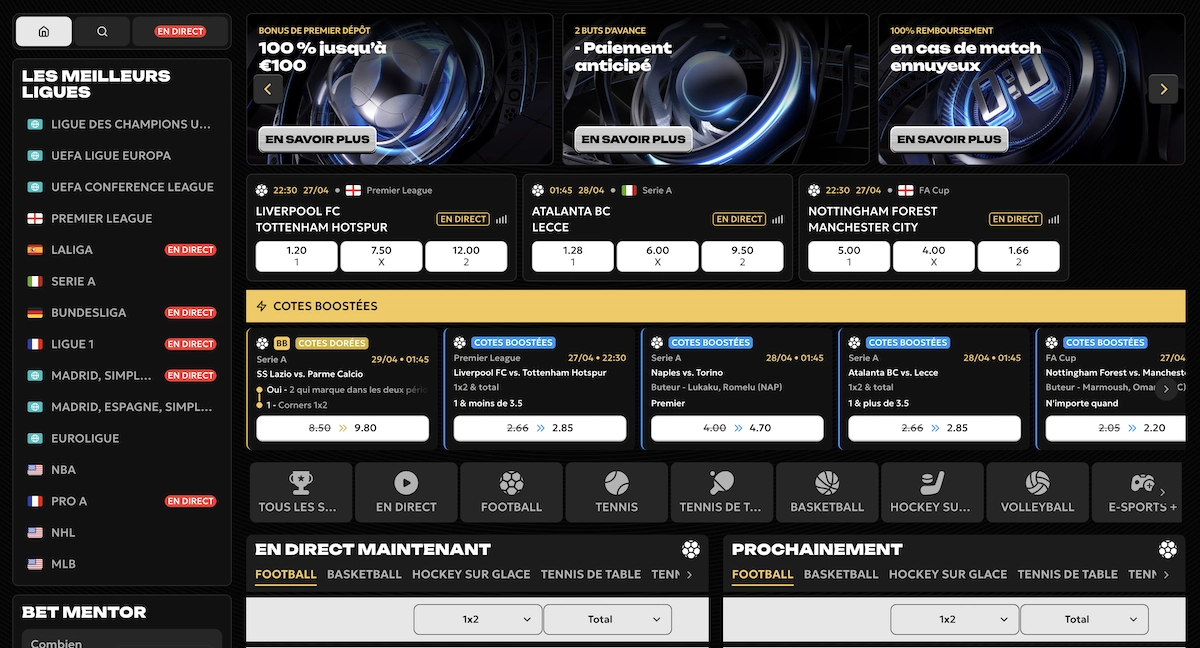This screenshot has width=1200, height=648.
Task: Select the Football sport icon
Action: click(511, 491)
